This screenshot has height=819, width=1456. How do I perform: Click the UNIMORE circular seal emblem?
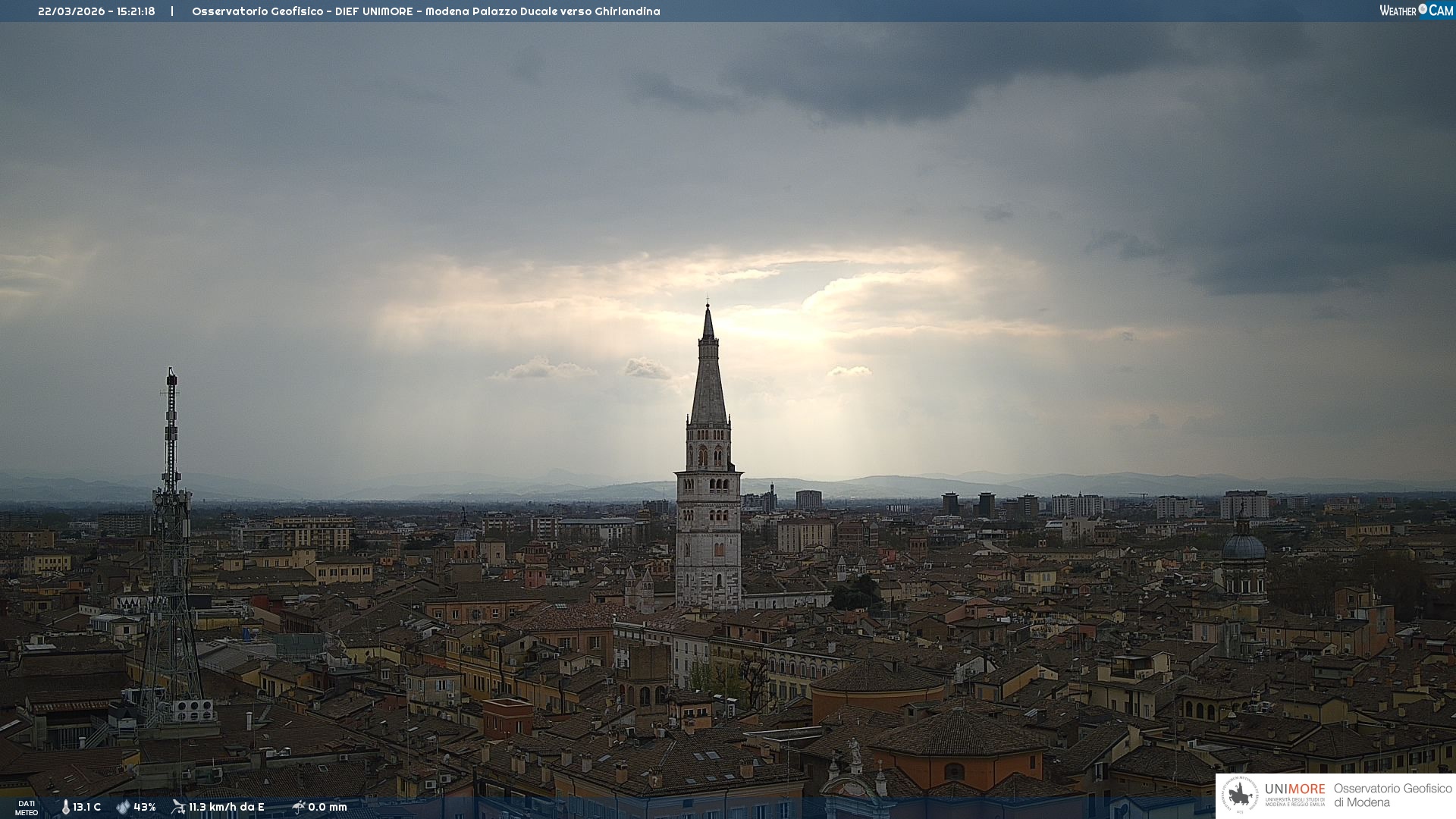pyautogui.click(x=1240, y=795)
